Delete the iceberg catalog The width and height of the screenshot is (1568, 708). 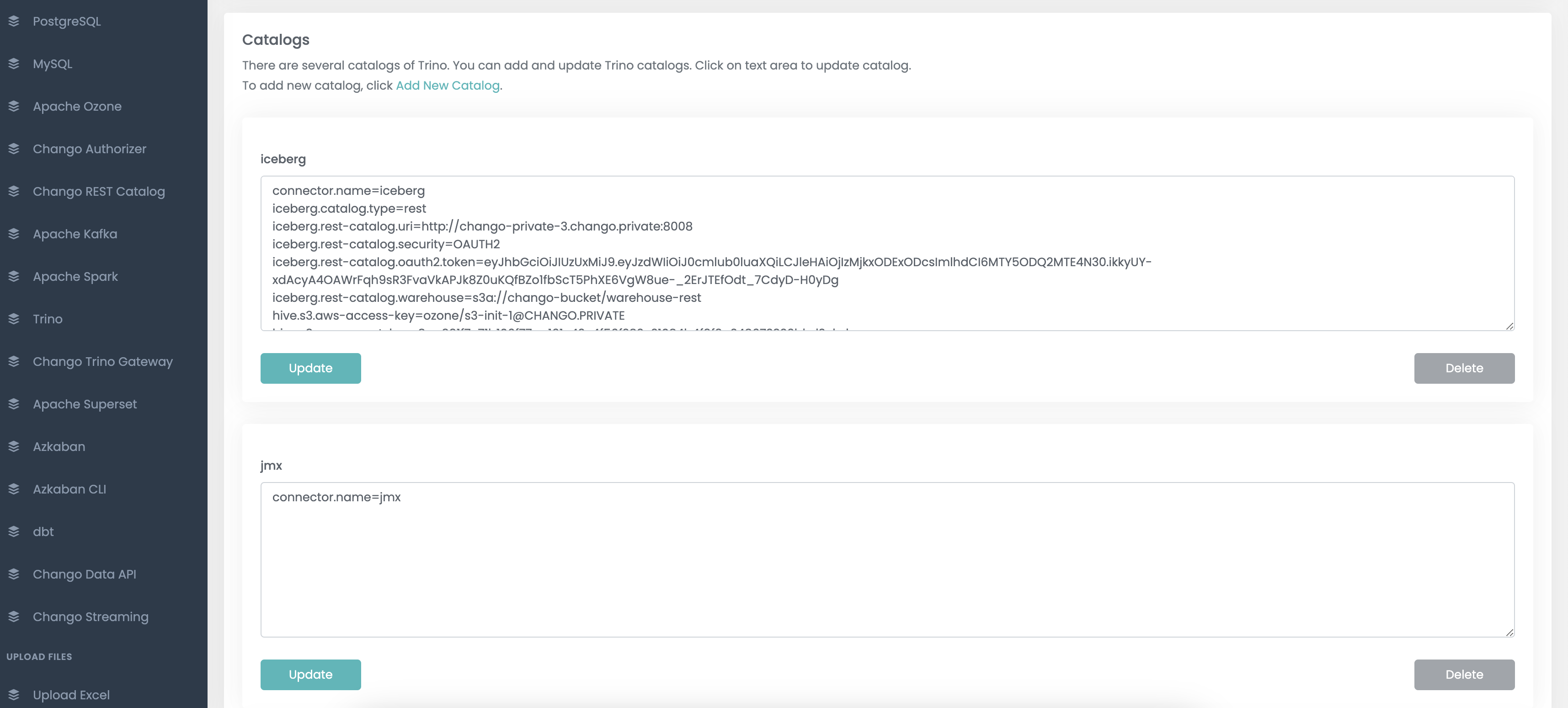tap(1464, 368)
